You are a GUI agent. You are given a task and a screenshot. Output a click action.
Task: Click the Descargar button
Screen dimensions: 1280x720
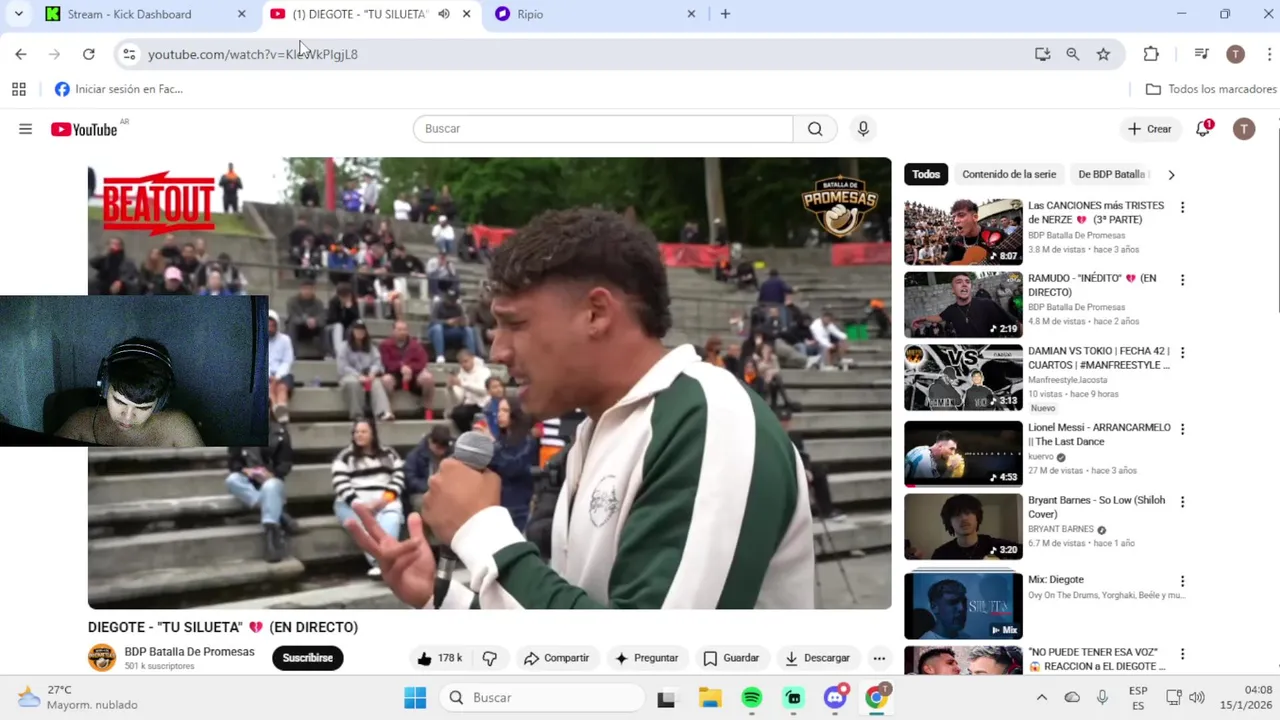[x=817, y=658]
